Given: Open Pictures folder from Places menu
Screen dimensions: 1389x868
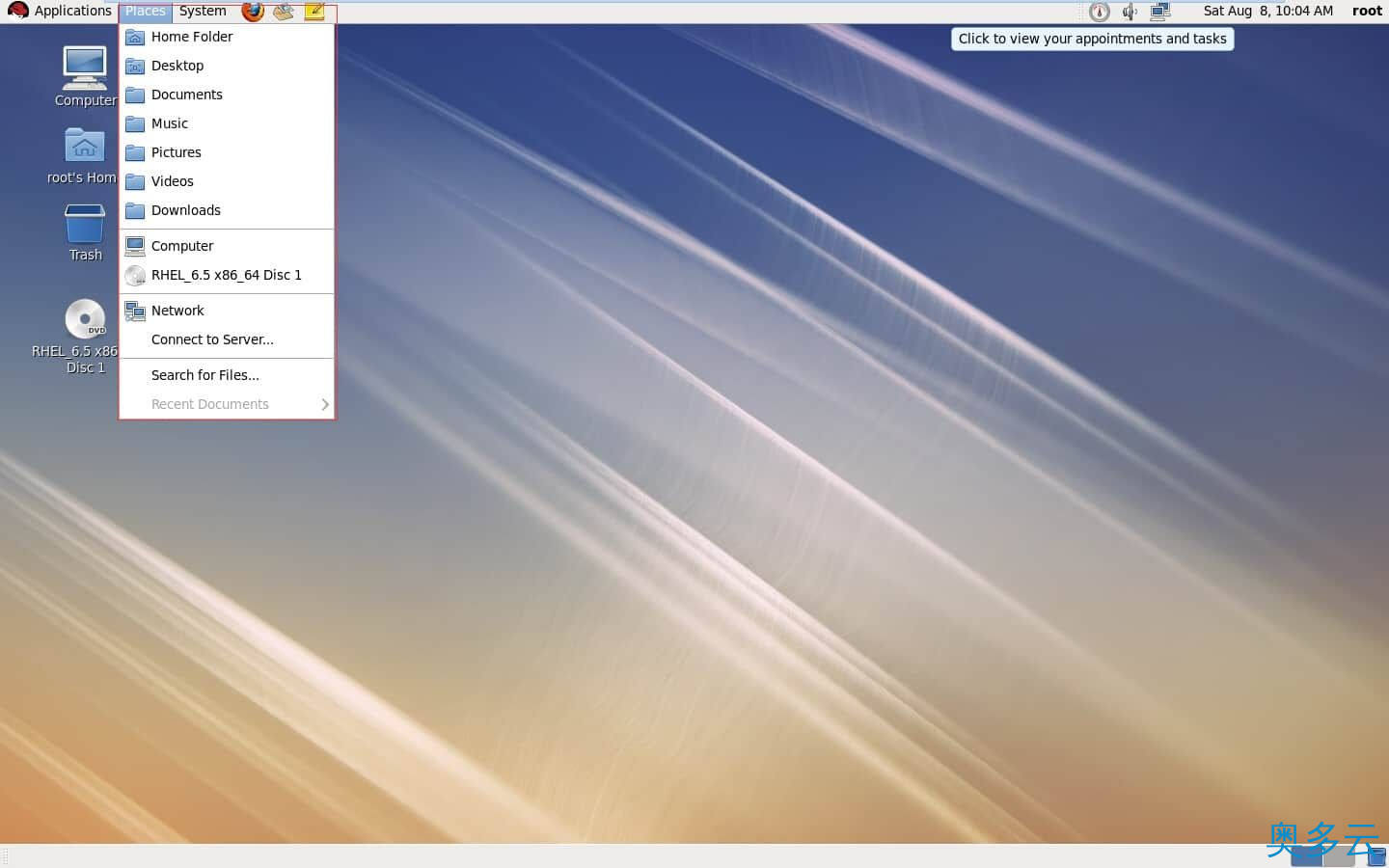Looking at the screenshot, I should point(227,152).
